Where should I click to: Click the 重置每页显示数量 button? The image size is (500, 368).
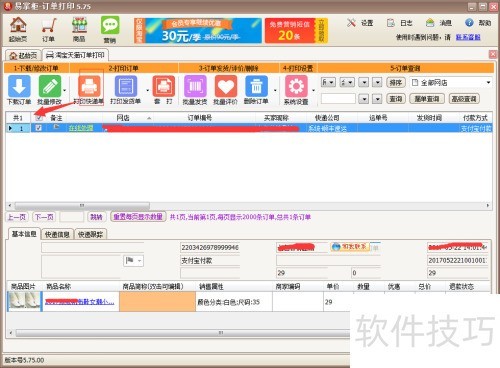pos(138,217)
